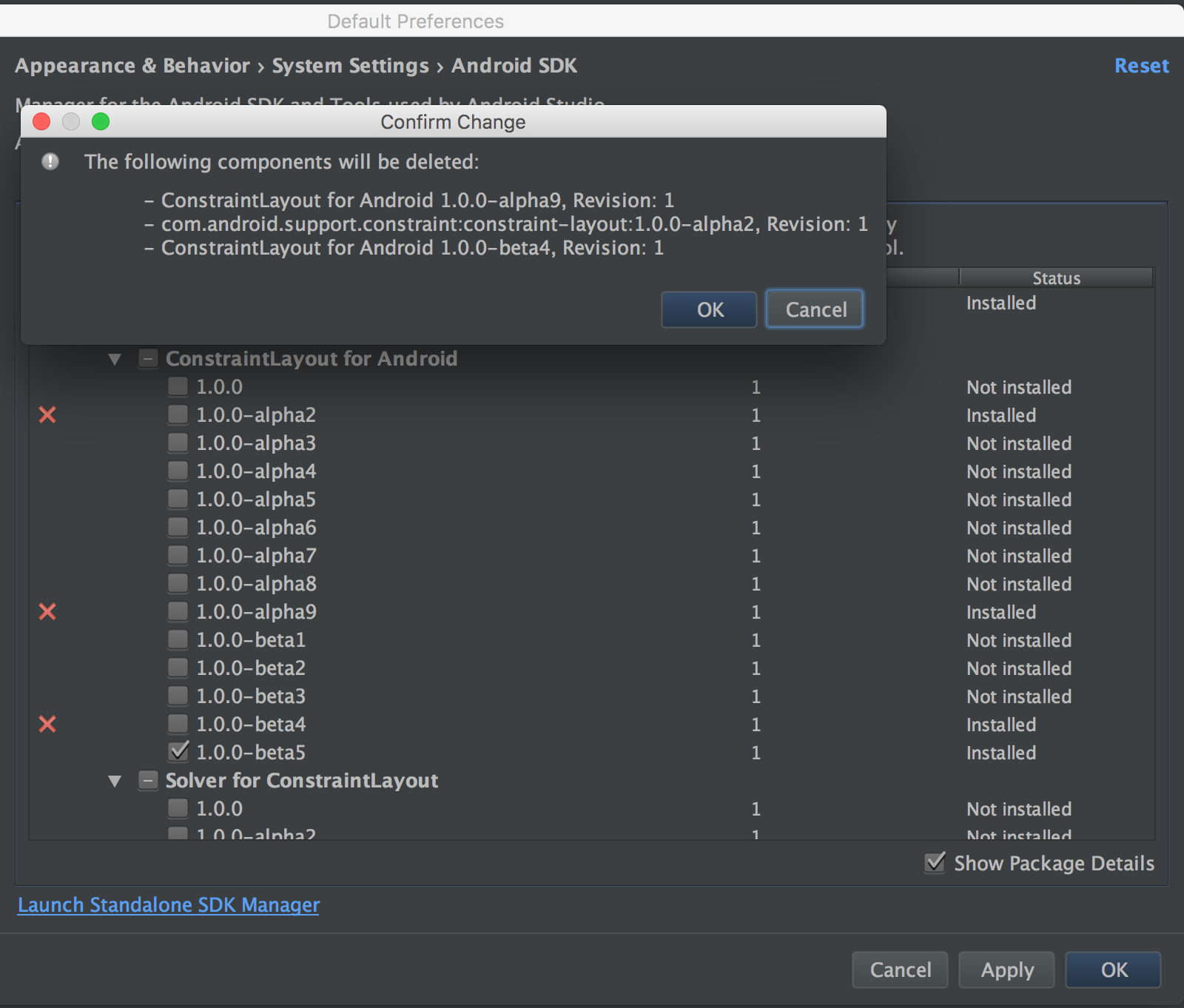The width and height of the screenshot is (1184, 1008).
Task: Check the 1.0.0-beta1 package checkbox
Action: coord(178,640)
